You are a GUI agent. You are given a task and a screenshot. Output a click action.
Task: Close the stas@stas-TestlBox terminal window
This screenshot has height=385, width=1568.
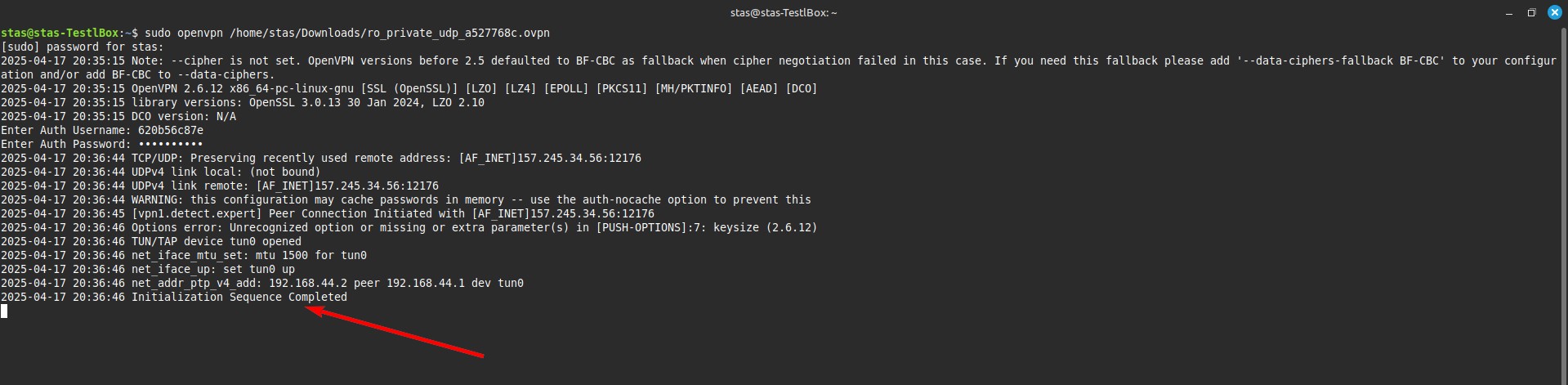pos(1553,12)
